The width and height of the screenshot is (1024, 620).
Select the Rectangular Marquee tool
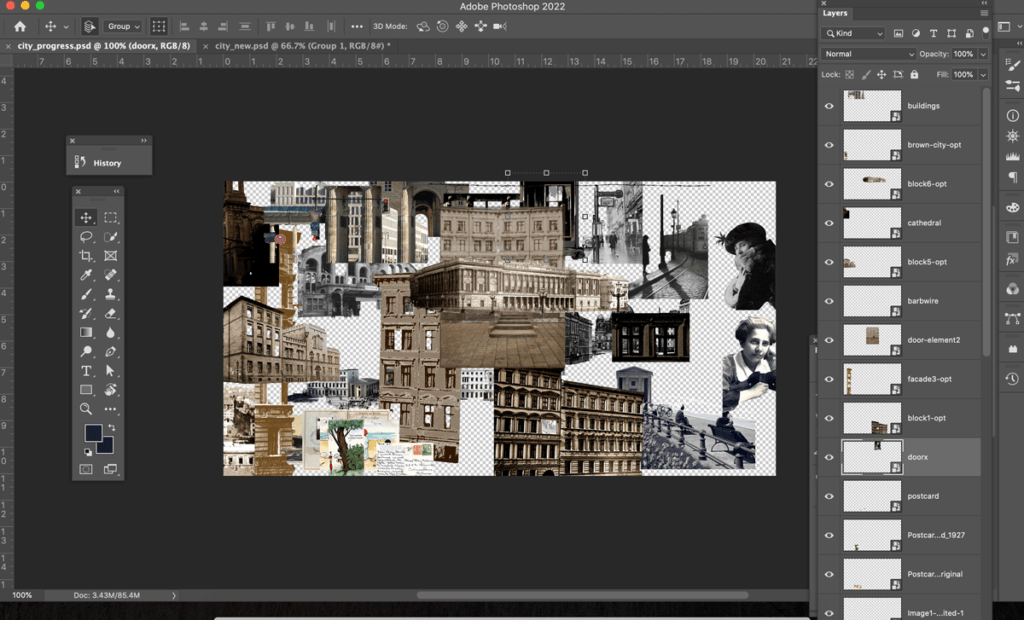(111, 219)
